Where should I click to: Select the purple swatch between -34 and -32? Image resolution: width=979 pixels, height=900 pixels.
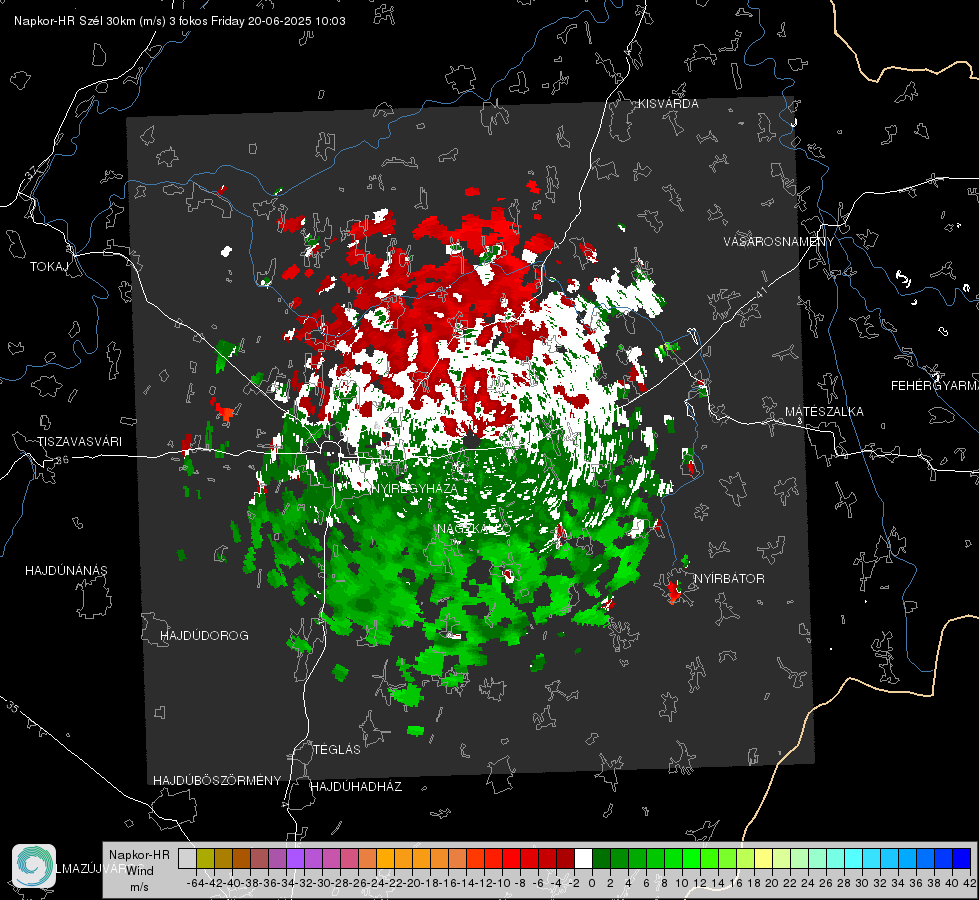click(295, 858)
